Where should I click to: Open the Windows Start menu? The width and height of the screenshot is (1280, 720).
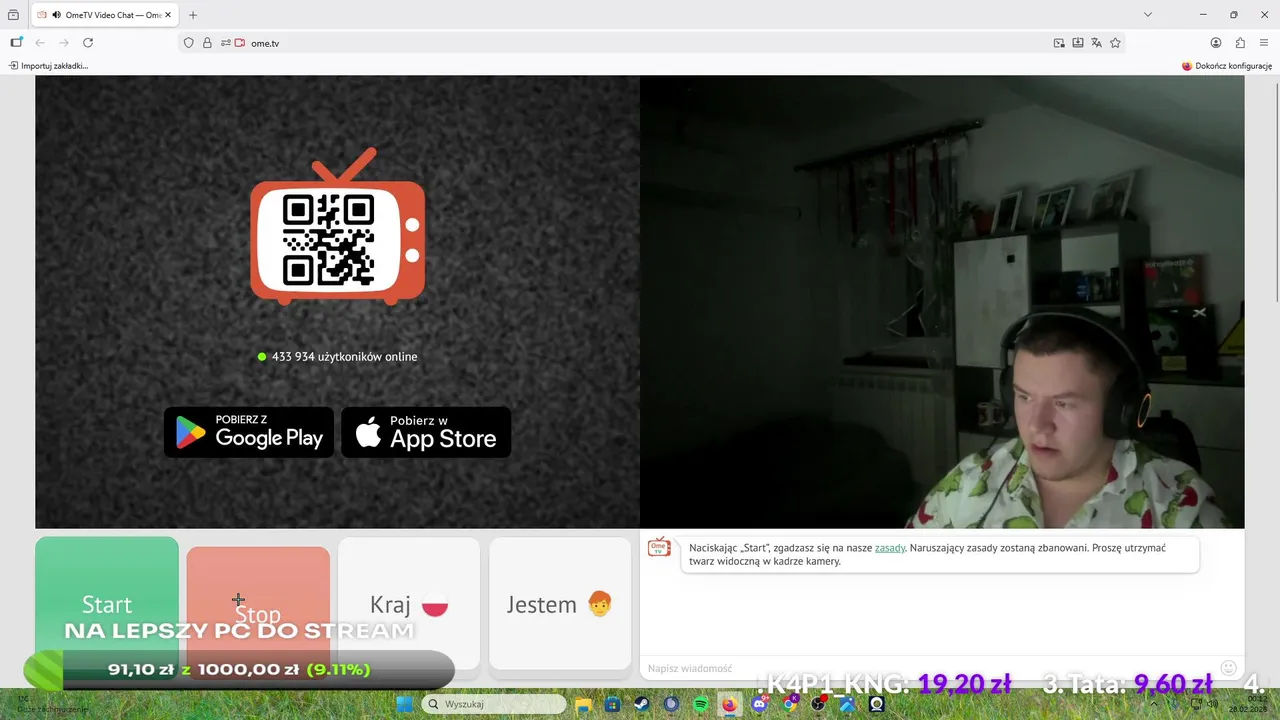coord(404,704)
